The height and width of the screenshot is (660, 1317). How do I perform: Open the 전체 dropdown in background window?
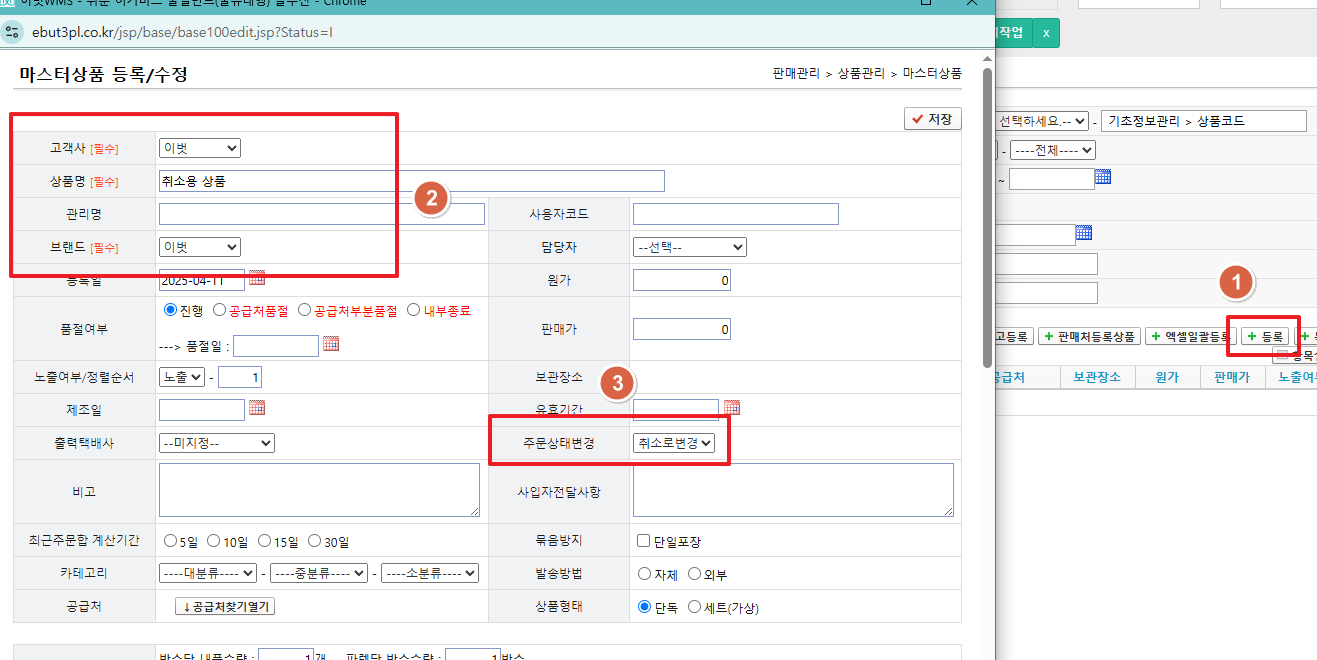[x=1053, y=150]
